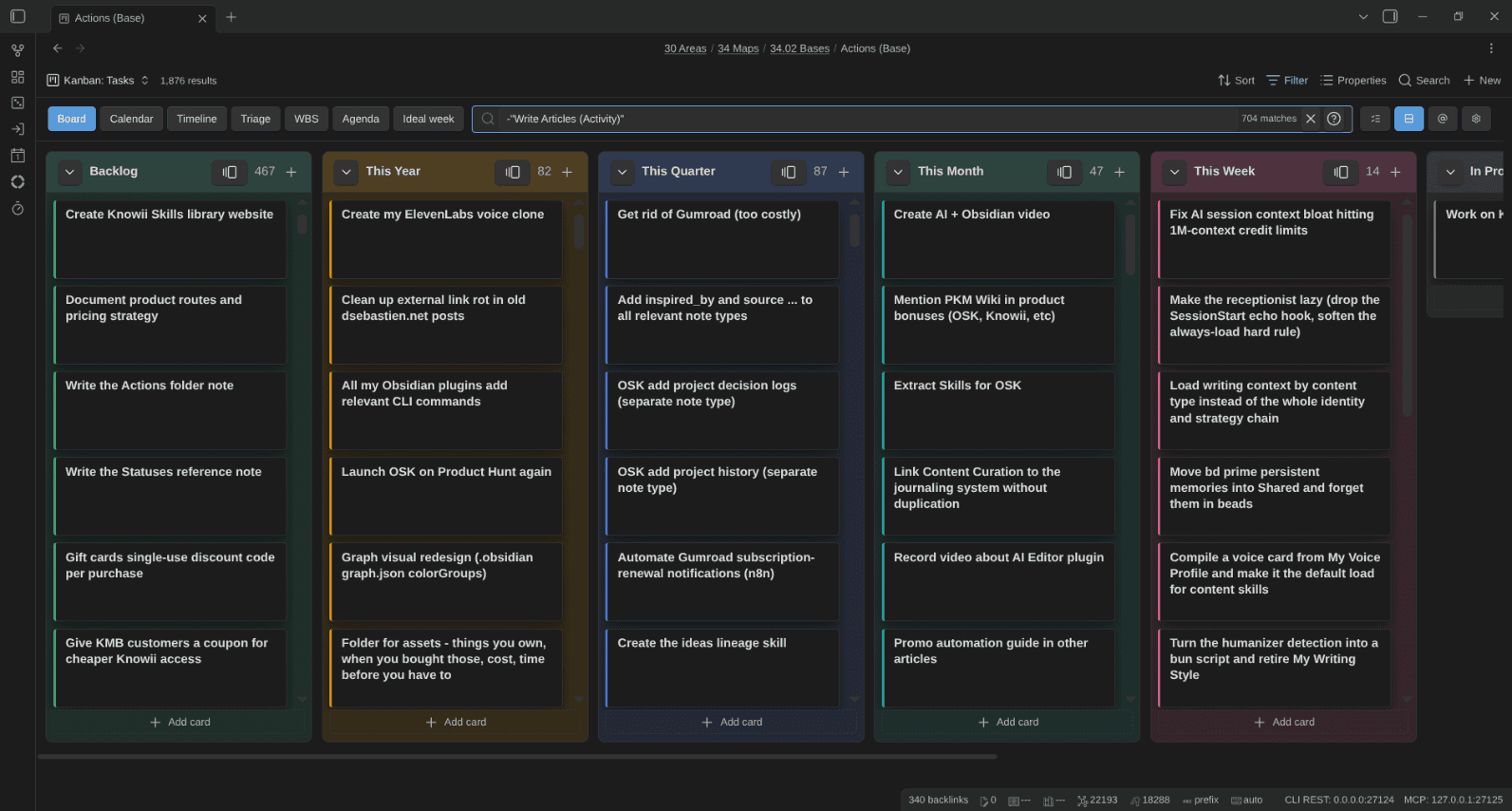Switch to the Timeline view tab
This screenshot has width=1512, height=811.
coord(196,119)
